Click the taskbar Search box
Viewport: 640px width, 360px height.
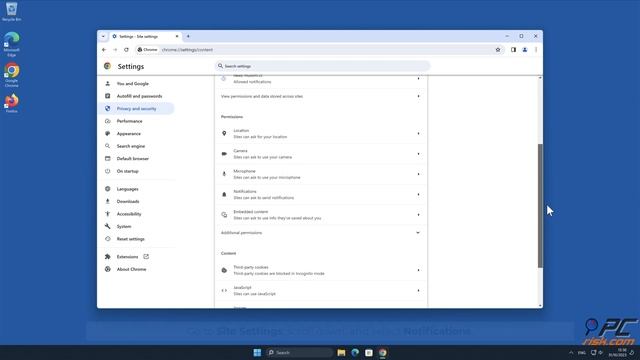pyautogui.click(x=299, y=353)
